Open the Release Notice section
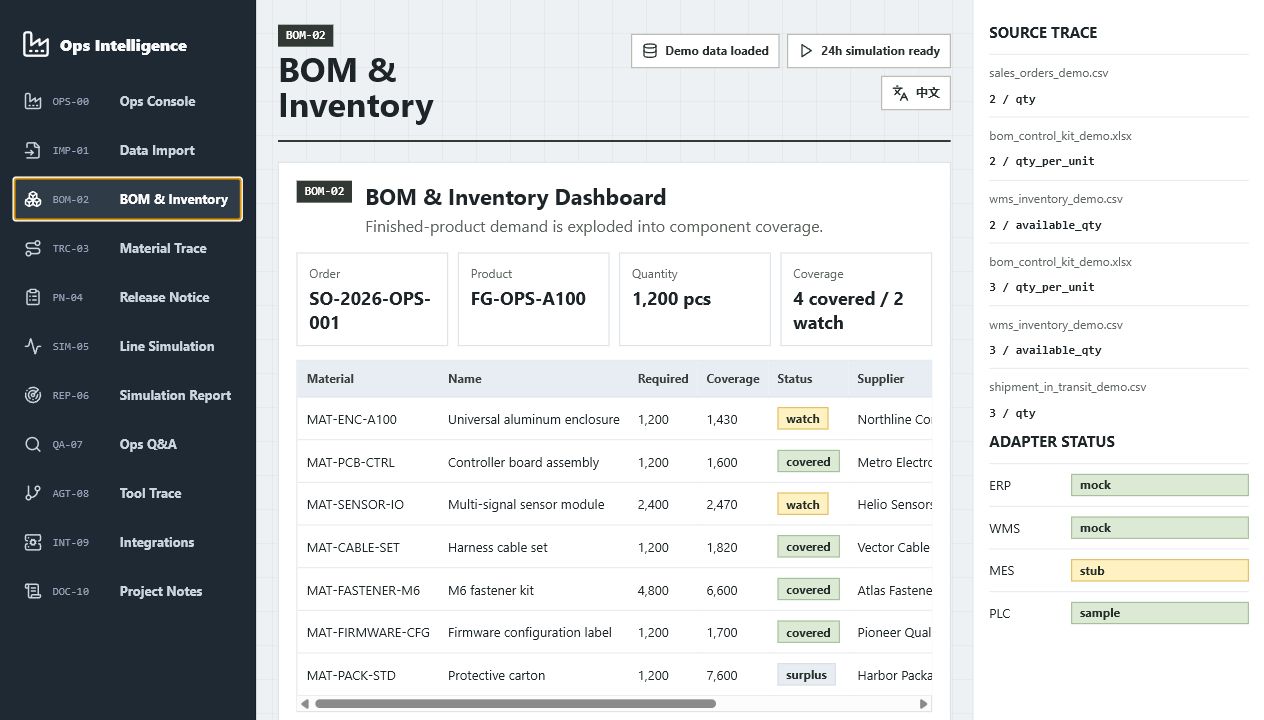 [x=128, y=297]
